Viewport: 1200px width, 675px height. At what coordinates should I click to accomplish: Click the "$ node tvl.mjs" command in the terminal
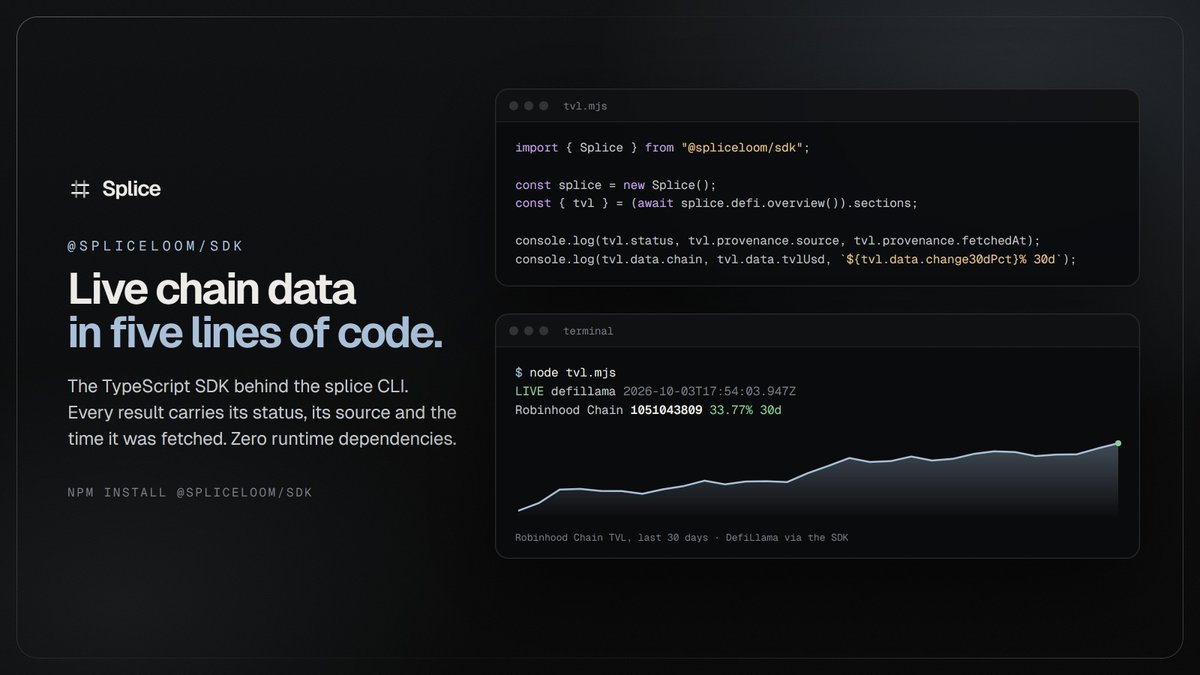[x=566, y=372]
